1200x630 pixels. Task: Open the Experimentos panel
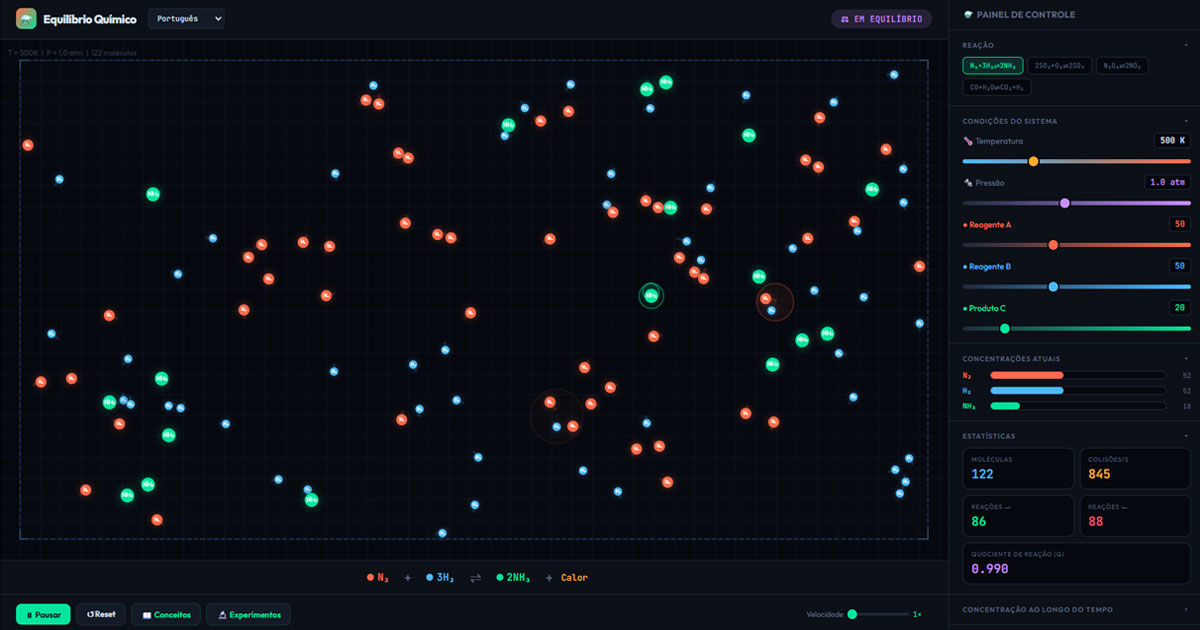(x=248, y=614)
